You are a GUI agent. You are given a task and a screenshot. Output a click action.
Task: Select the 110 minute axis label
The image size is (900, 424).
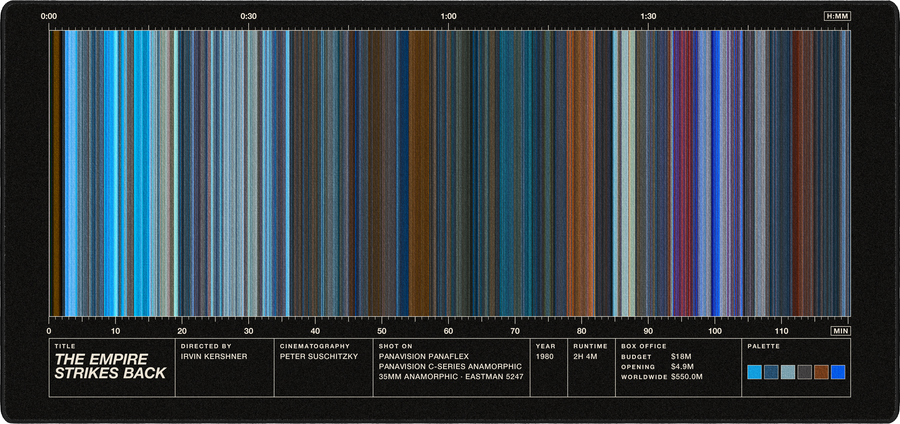click(781, 331)
